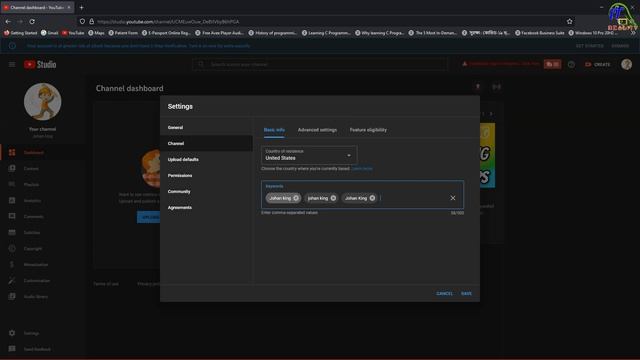Click the site lock icon in address bar

[x=91, y=21]
